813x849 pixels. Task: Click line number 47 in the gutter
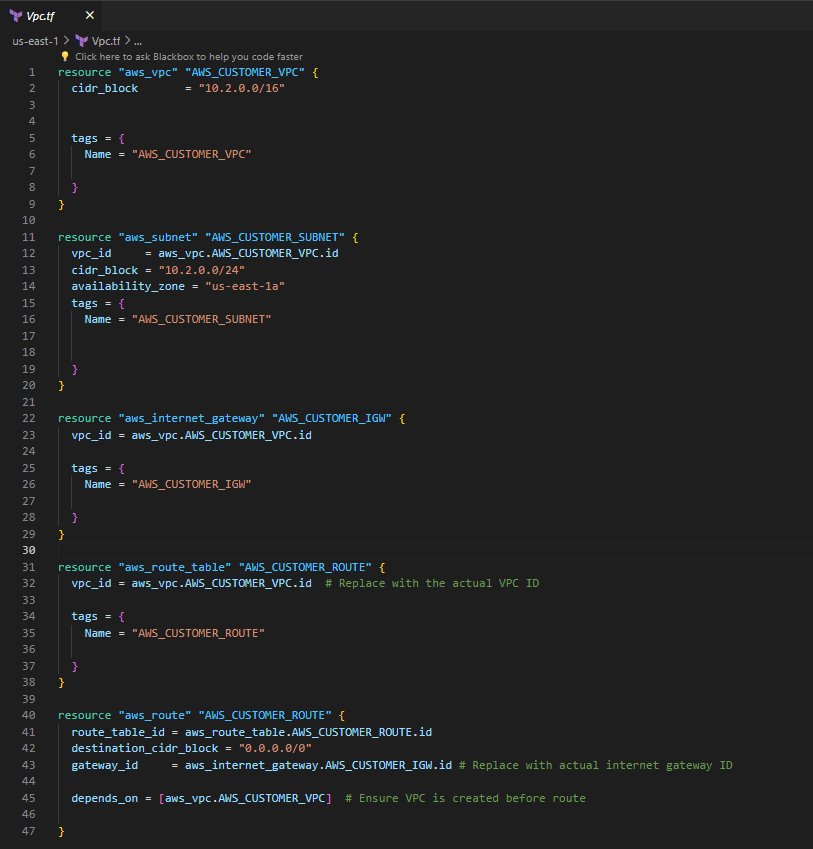(29, 831)
